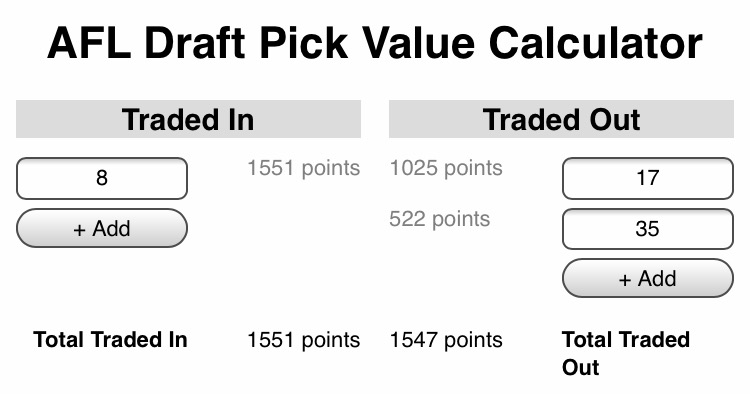Select the 1547 points total

click(x=446, y=340)
